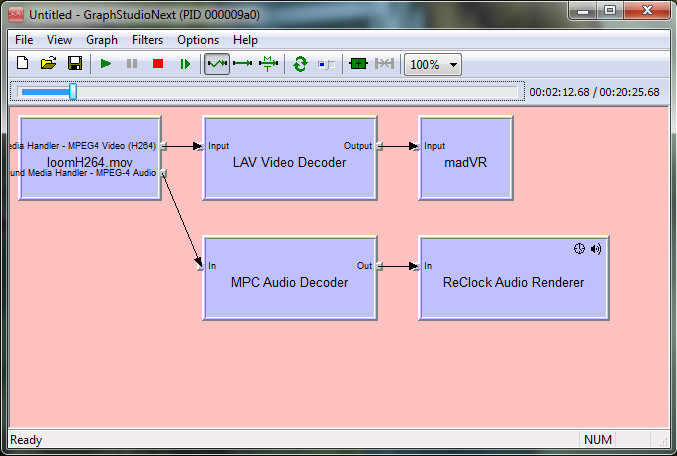
Task: Step one frame forward
Action: (x=185, y=64)
